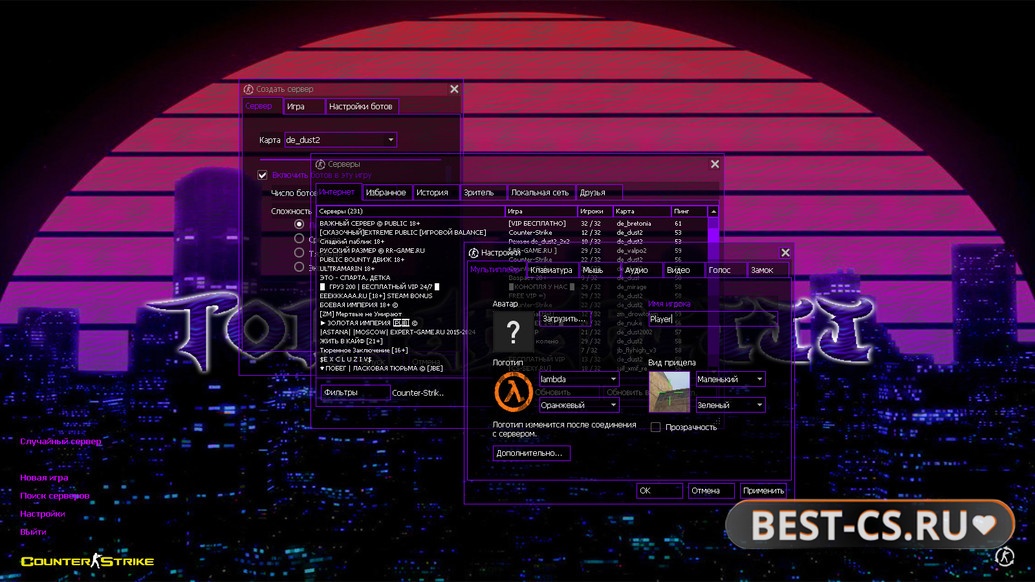This screenshot has height=582, width=1035.
Task: Open Настройки ботов tab in Создать сервер
Action: [x=360, y=106]
